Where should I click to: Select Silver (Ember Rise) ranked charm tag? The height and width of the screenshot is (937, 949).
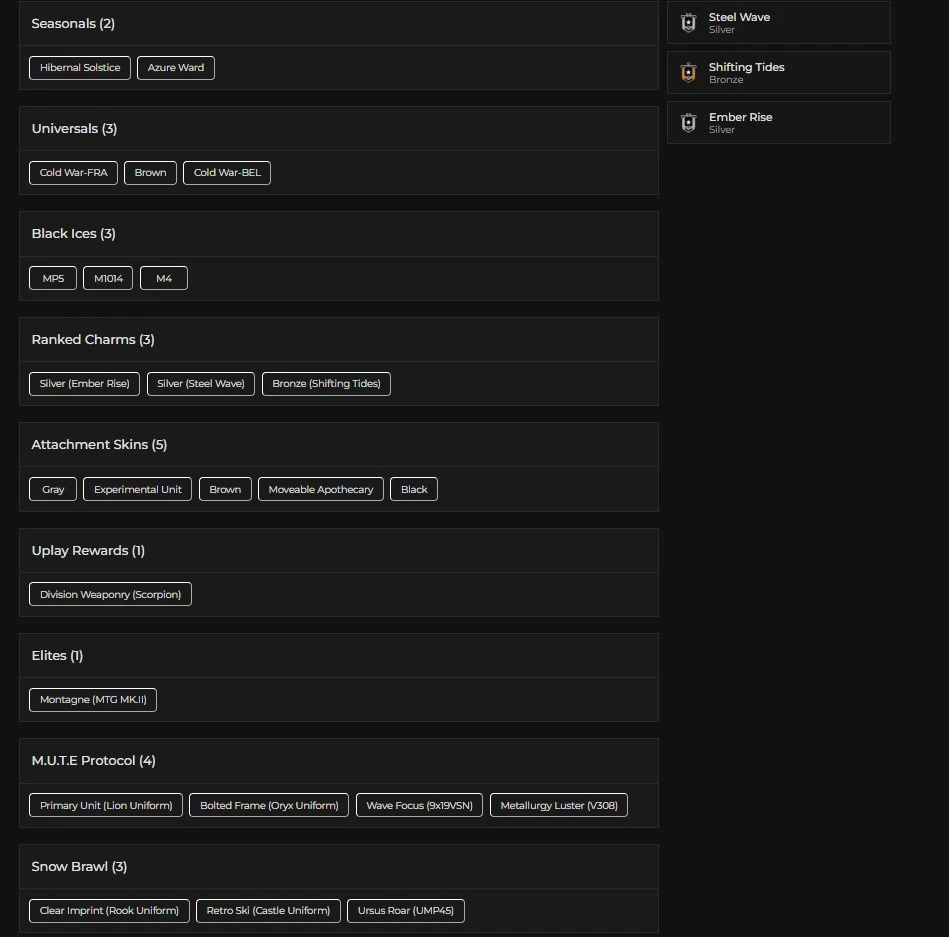[x=85, y=384]
